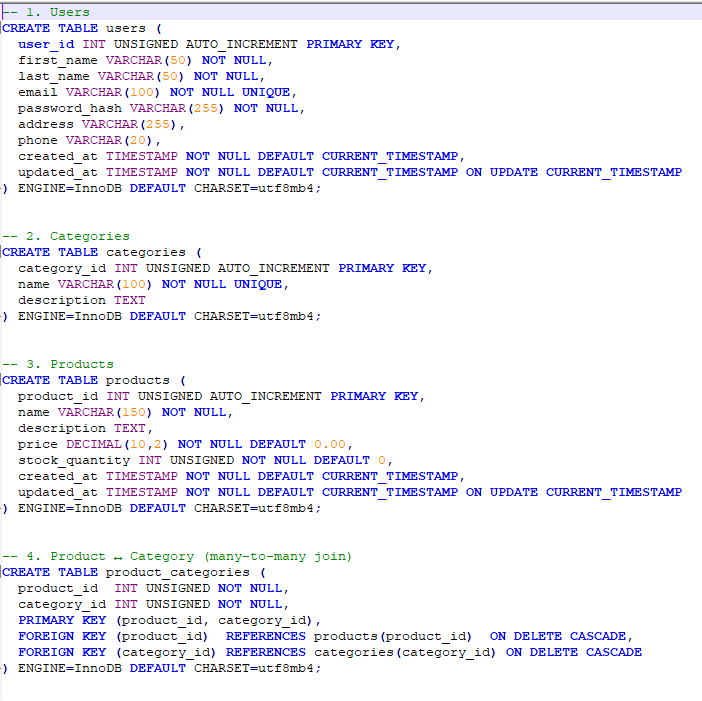Click "ON UPDATE" in users updated_at line
The height and width of the screenshot is (701, 702).
[x=501, y=172]
